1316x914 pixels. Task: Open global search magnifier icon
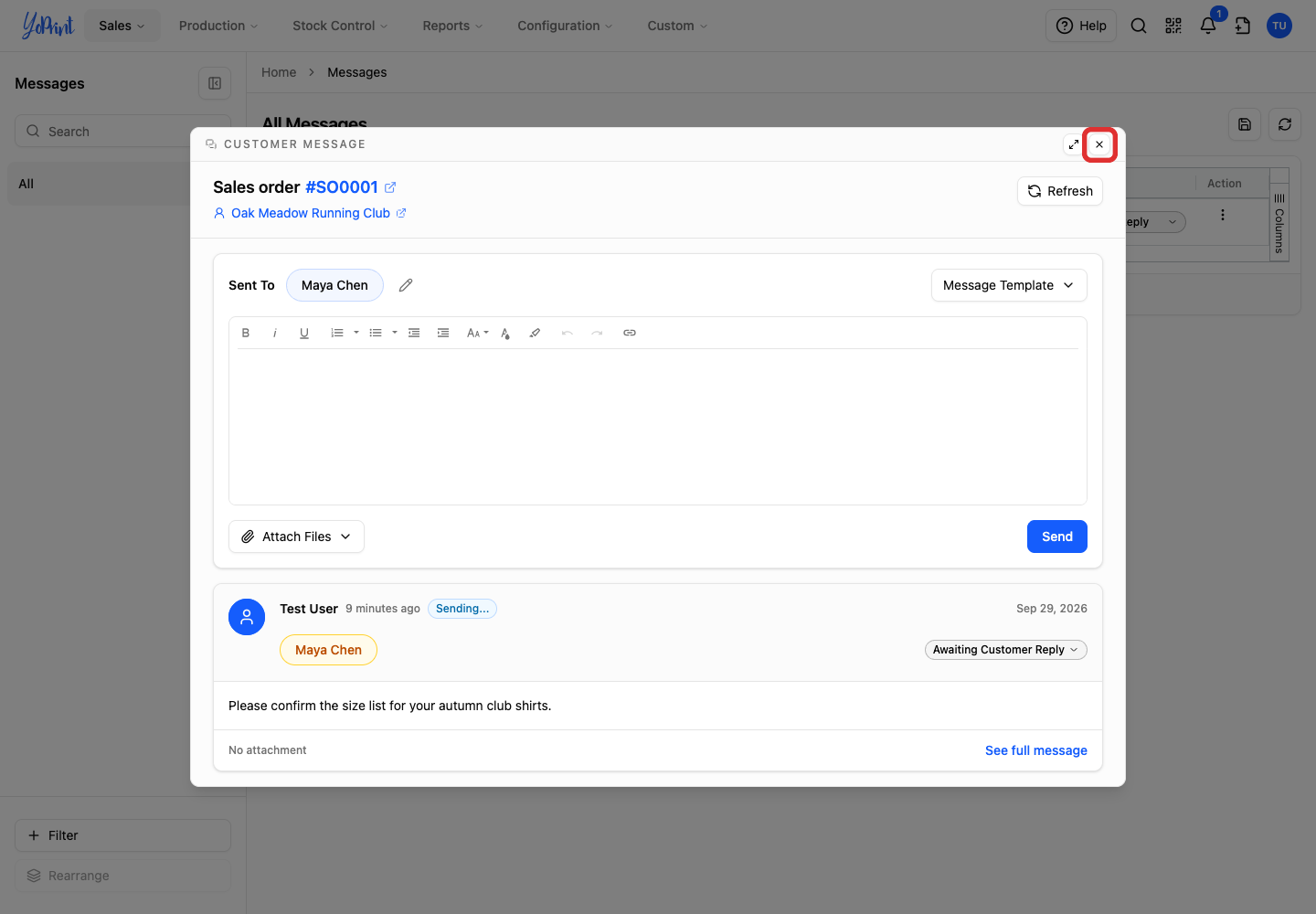1139,26
